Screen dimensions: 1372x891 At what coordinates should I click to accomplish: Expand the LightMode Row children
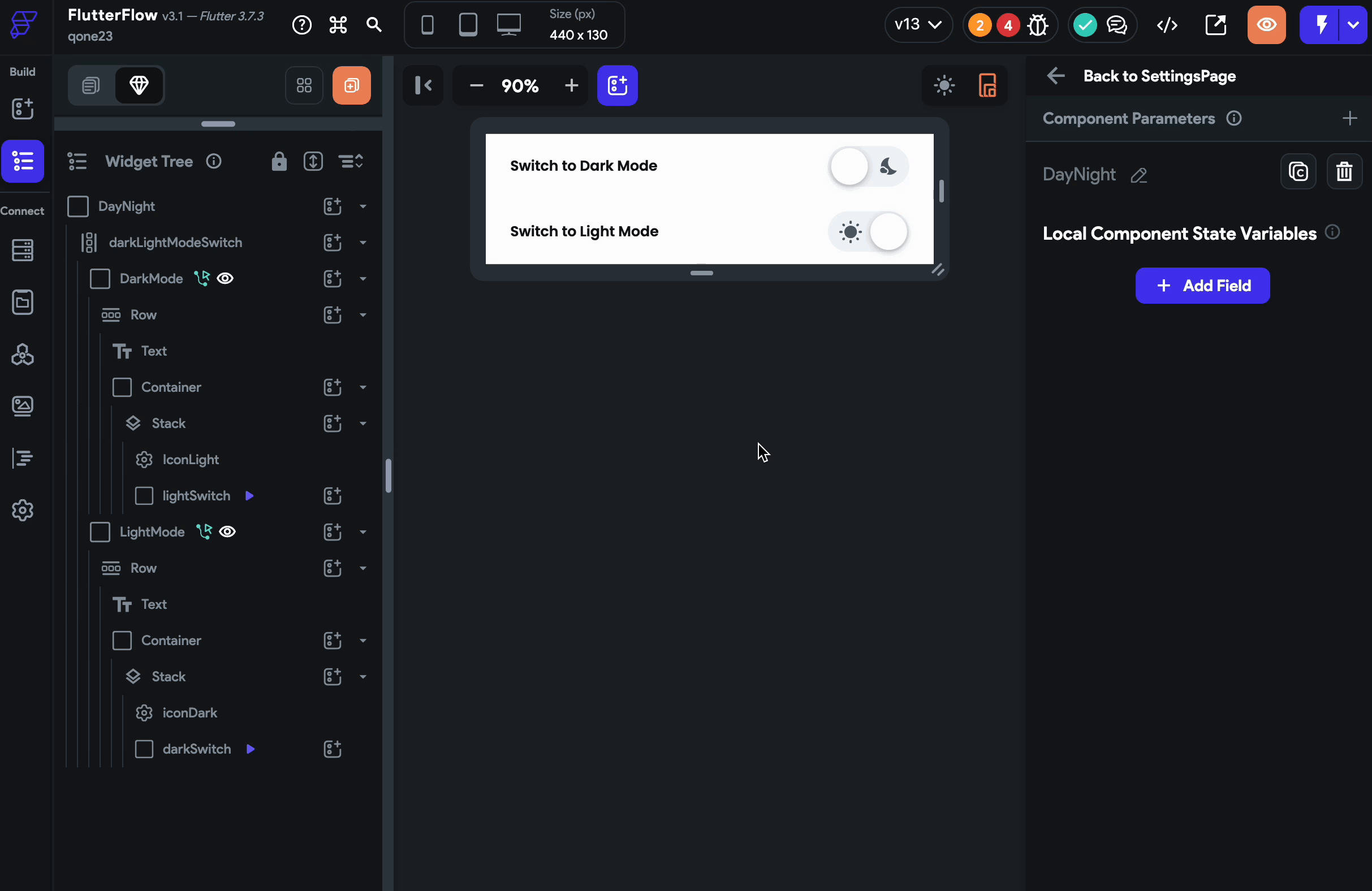[364, 568]
